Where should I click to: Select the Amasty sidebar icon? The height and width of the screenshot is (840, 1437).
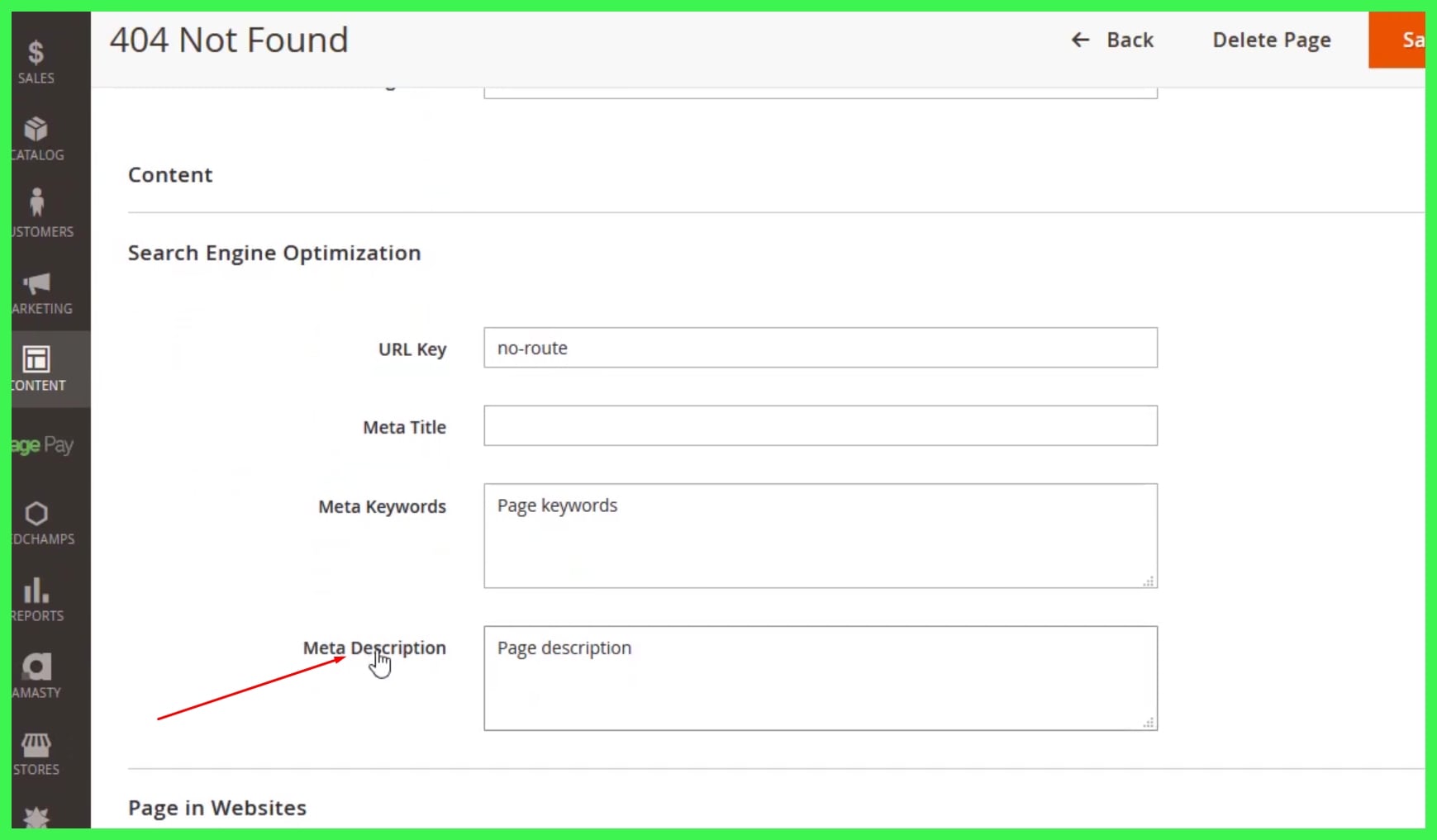[36, 666]
